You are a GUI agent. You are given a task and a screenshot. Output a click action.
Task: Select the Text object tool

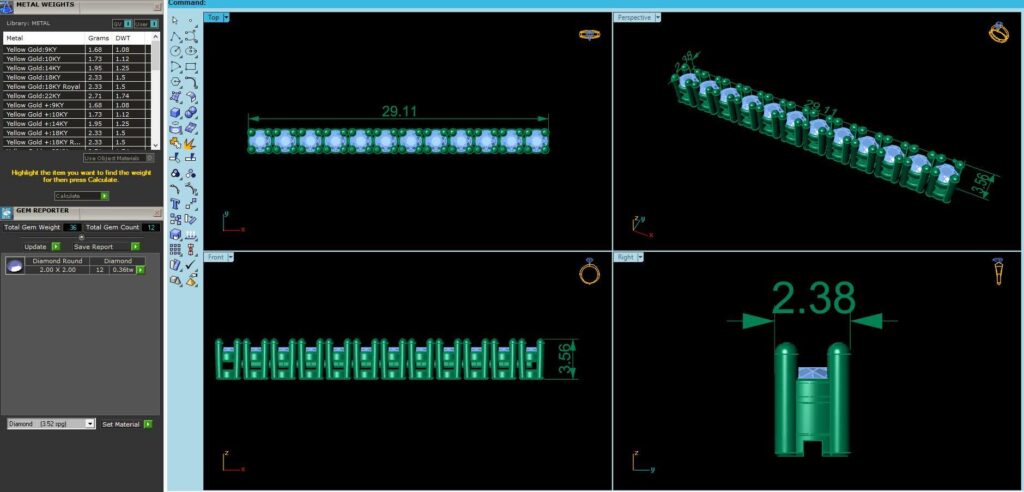[x=175, y=204]
